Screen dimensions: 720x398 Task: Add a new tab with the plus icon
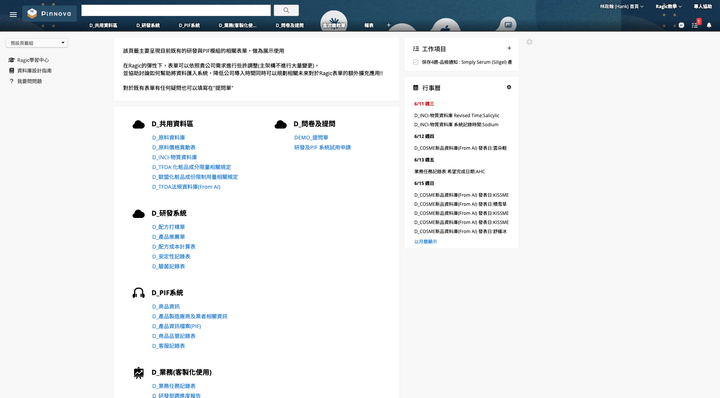tap(388, 25)
